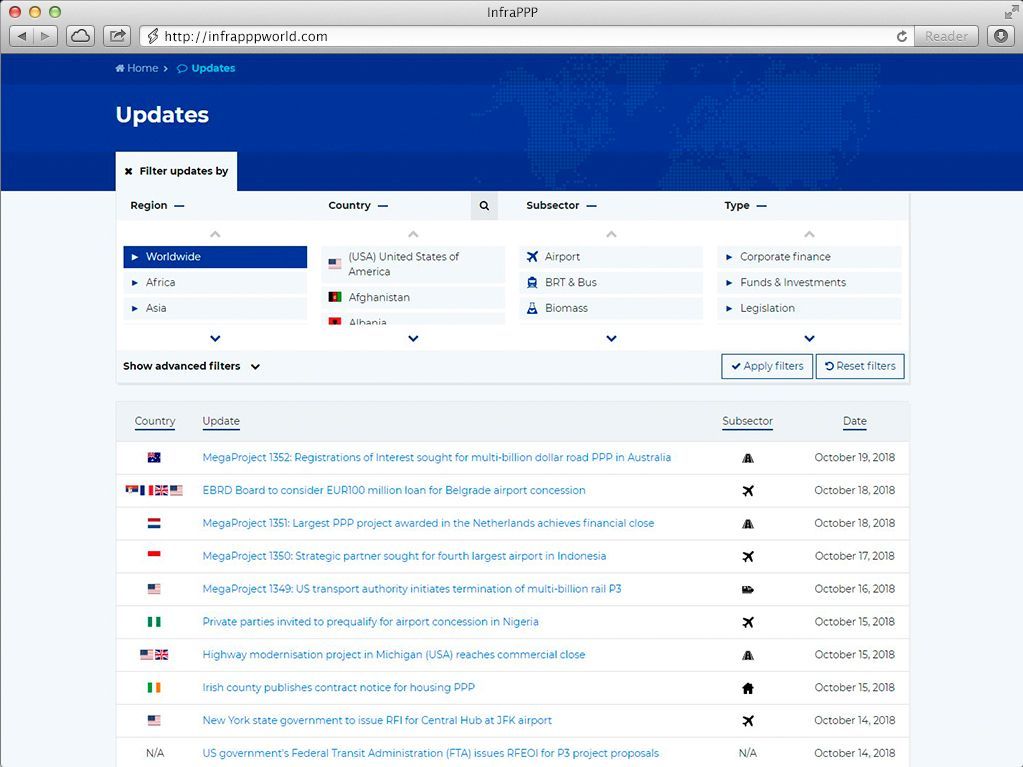Image resolution: width=1023 pixels, height=767 pixels.
Task: Click the browser iCloud tabs icon
Action: click(x=80, y=36)
